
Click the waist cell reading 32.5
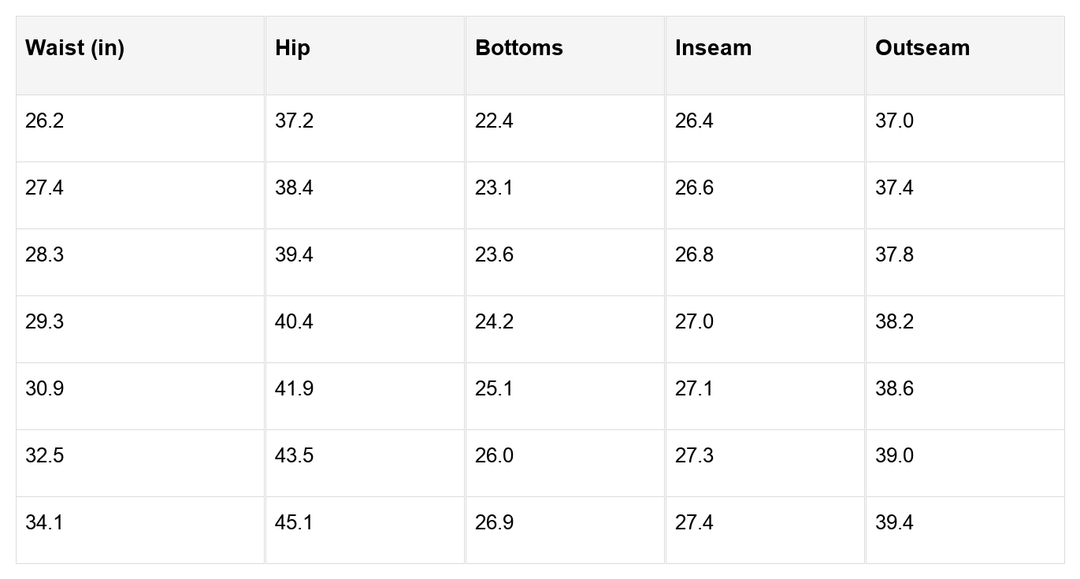(45, 456)
